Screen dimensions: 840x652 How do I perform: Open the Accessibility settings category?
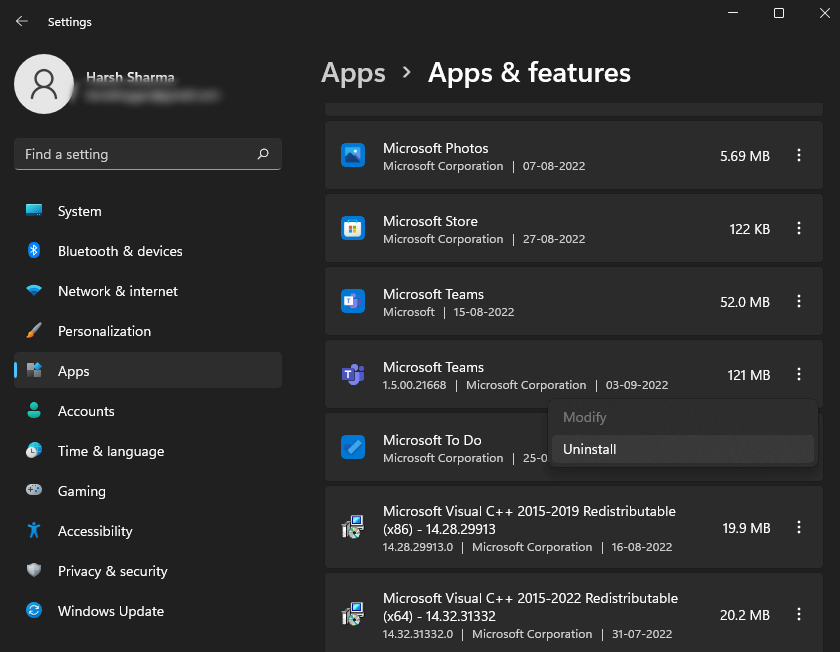click(95, 531)
